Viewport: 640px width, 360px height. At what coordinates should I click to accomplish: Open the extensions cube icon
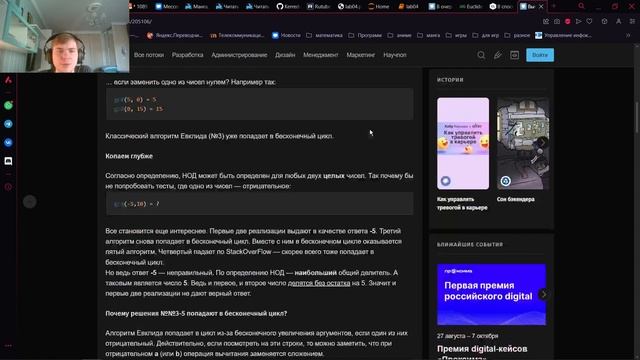coord(604,21)
